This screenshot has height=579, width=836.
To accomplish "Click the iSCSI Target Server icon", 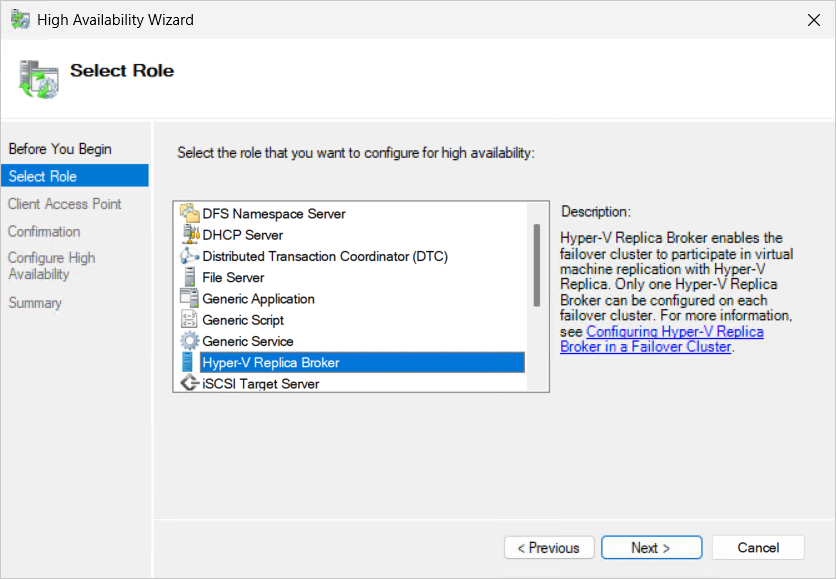I will point(188,383).
